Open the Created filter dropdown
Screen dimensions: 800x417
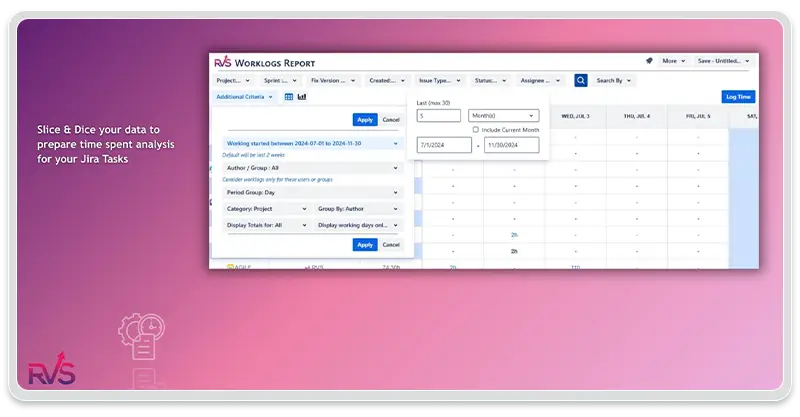[x=387, y=81]
